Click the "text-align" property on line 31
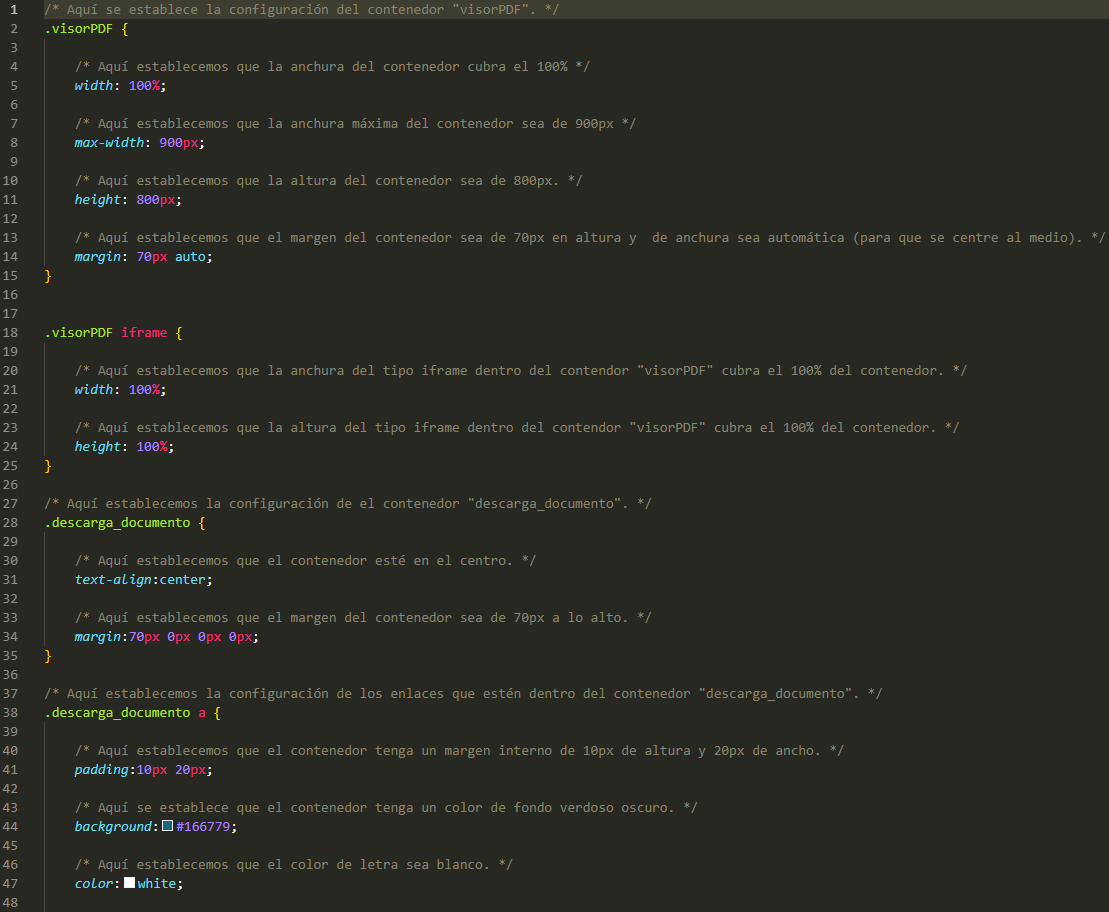This screenshot has height=912, width=1109. pyautogui.click(x=113, y=579)
